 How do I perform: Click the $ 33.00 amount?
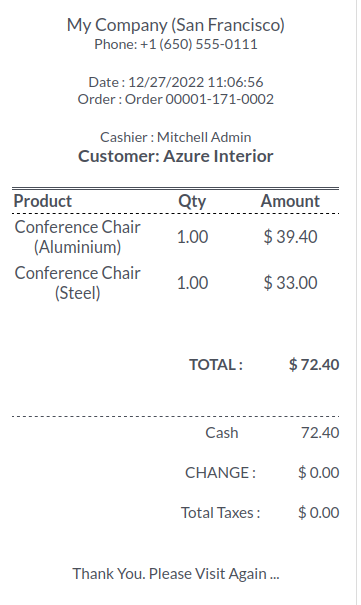[x=290, y=283]
